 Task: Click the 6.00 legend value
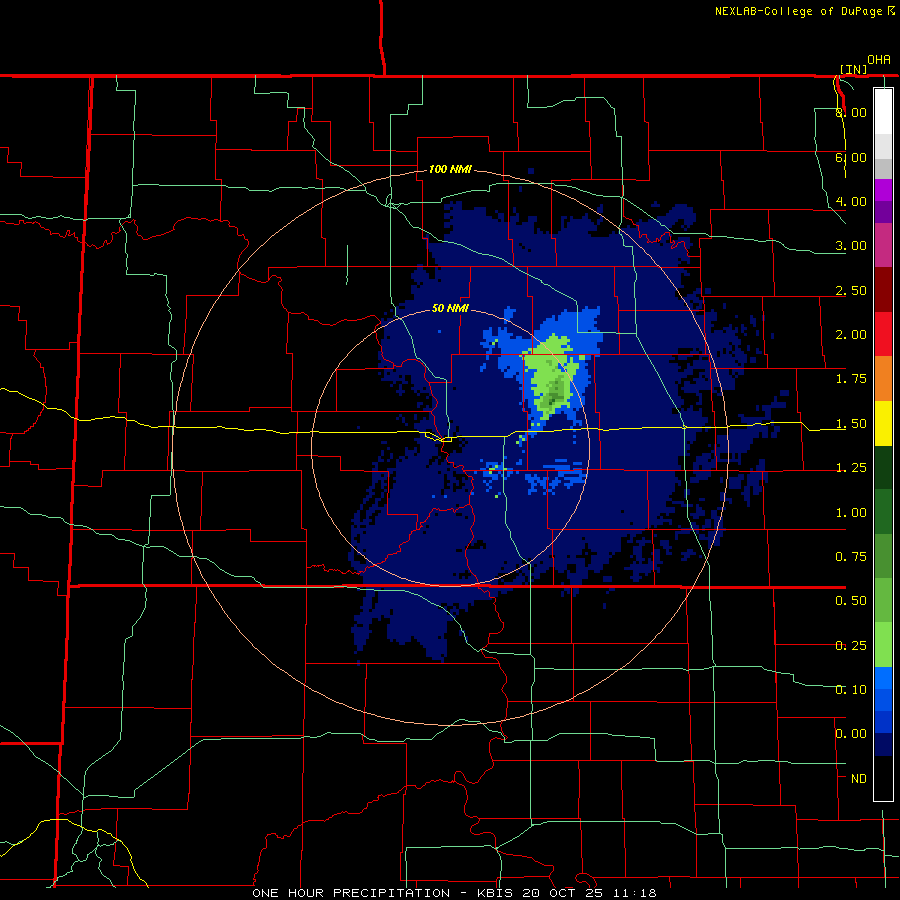[x=851, y=157]
